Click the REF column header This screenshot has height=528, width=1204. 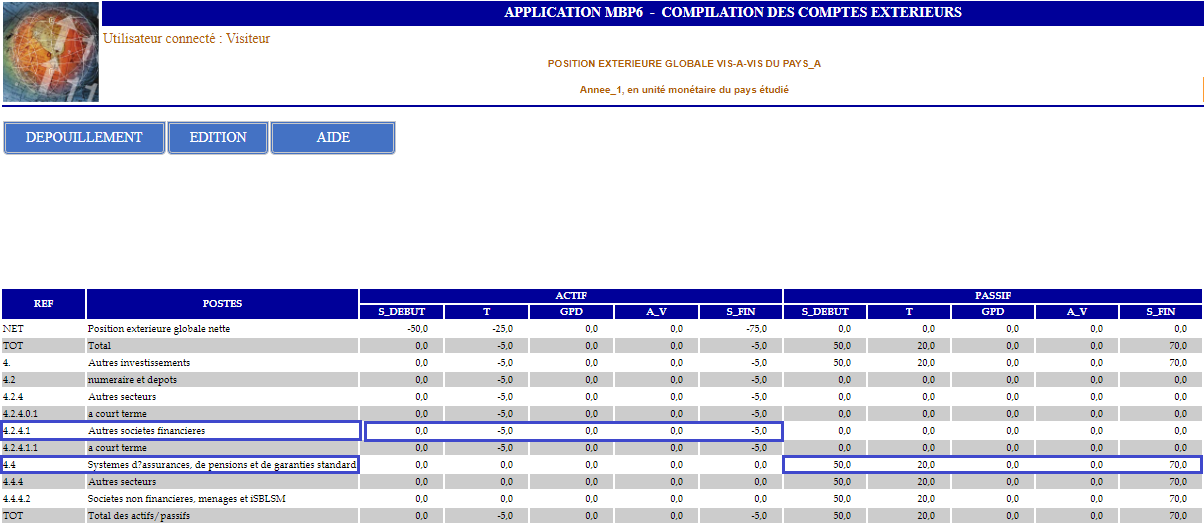point(44,304)
